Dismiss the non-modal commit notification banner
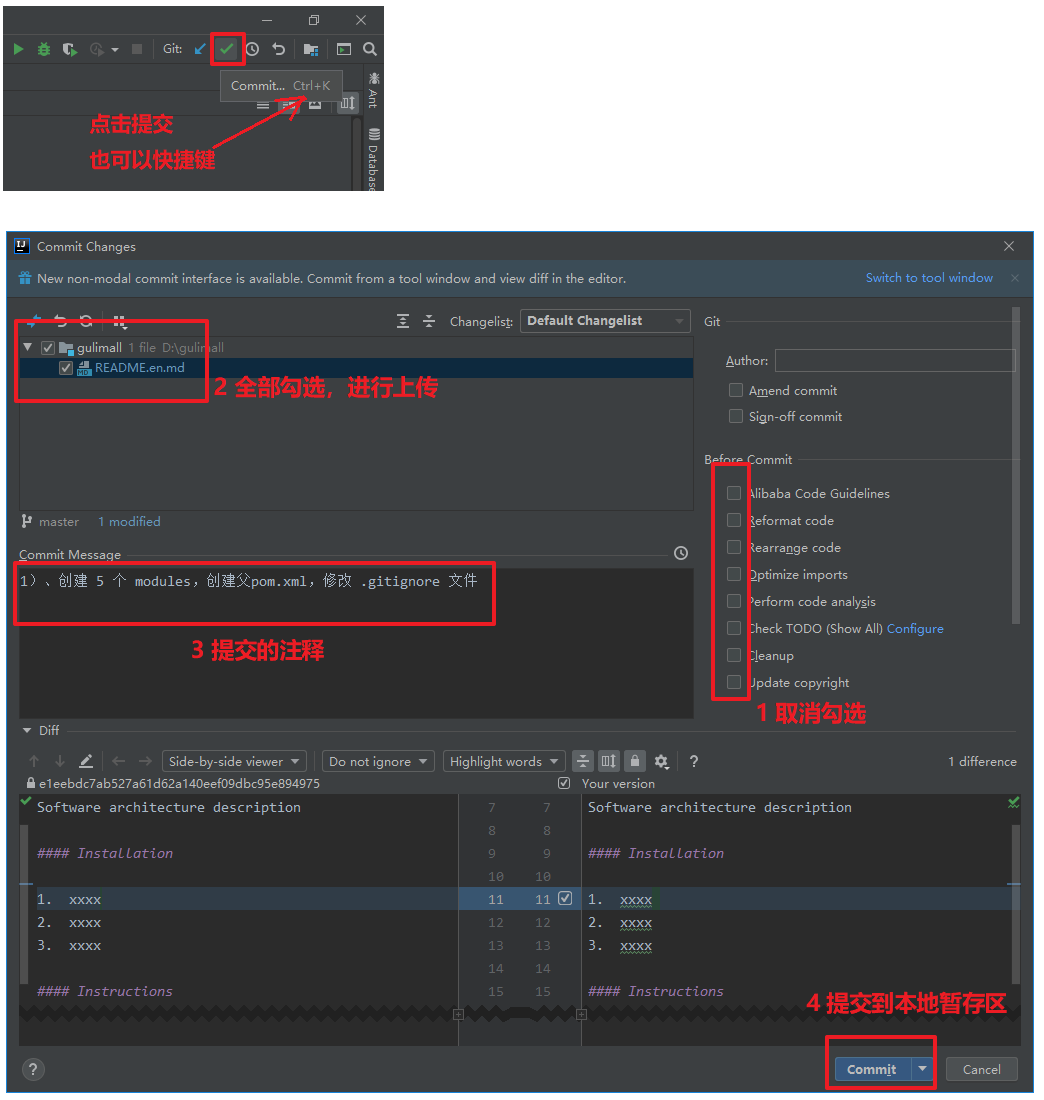 pos(1015,279)
